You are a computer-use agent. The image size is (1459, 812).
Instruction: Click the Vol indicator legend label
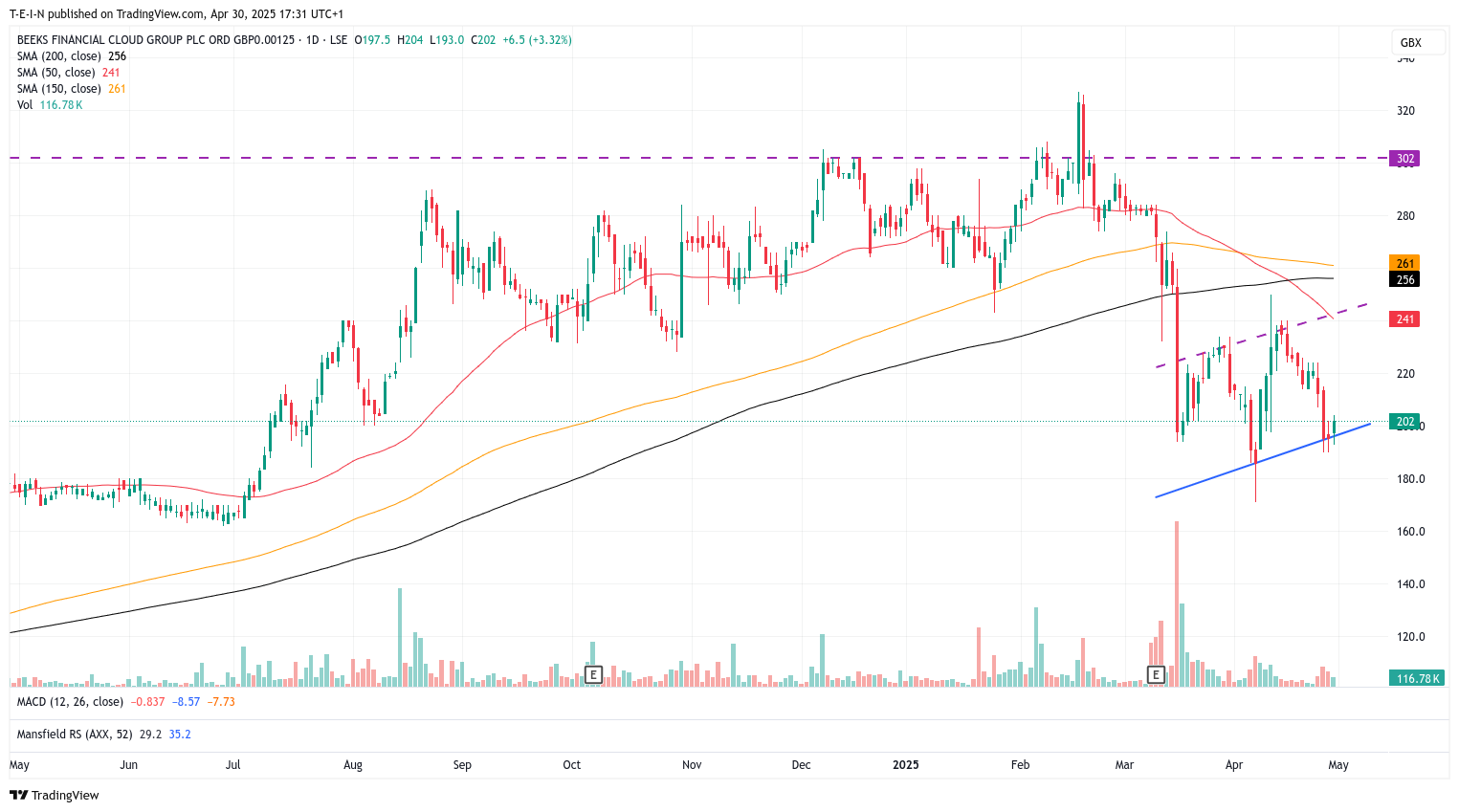pyautogui.click(x=25, y=105)
